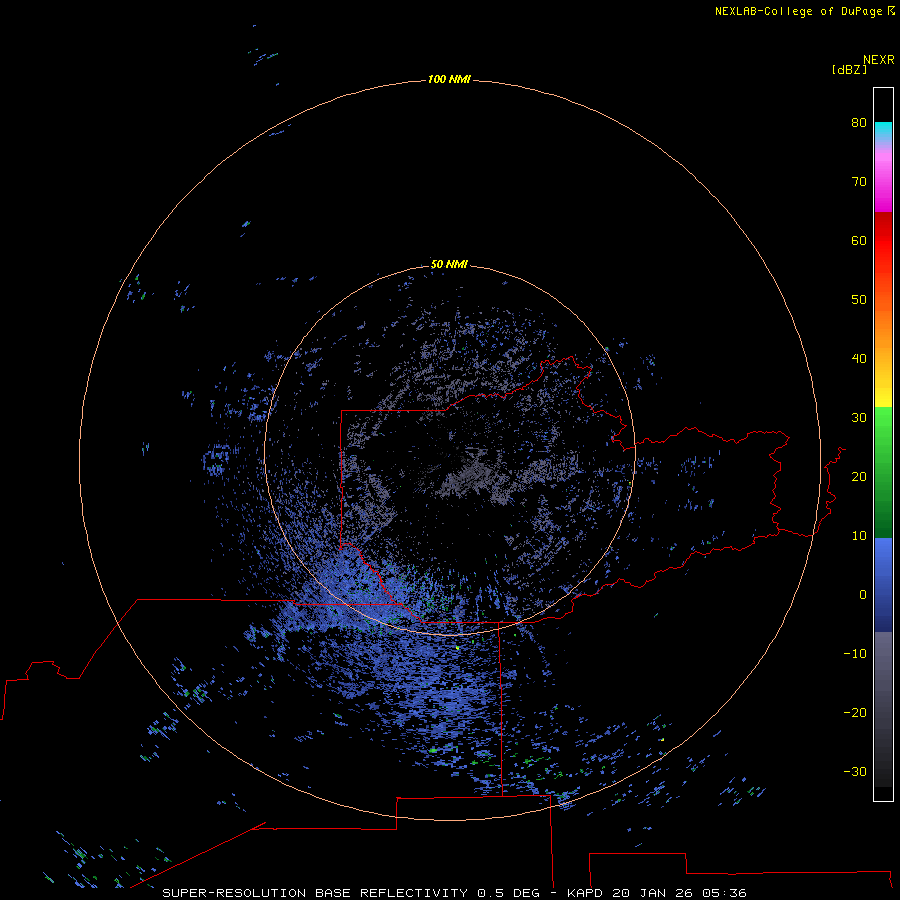Click the NEXR label above the color scale
The image size is (900, 900).
pos(879,60)
